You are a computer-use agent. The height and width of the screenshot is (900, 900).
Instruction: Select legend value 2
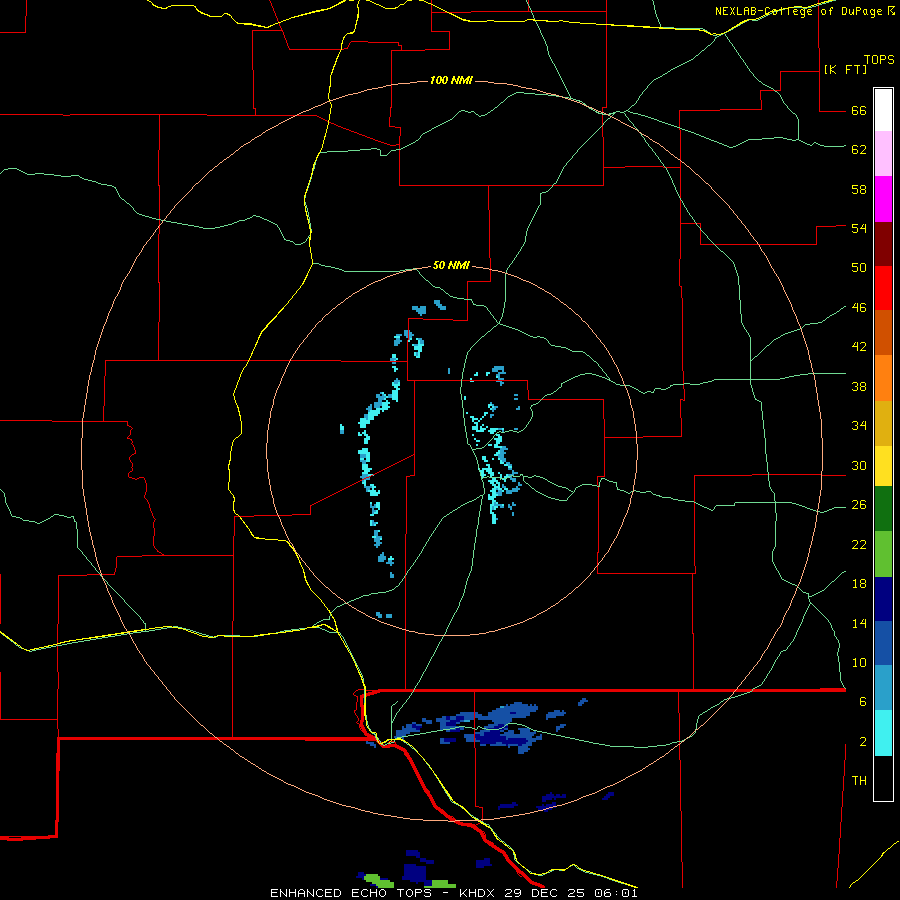coord(863,742)
